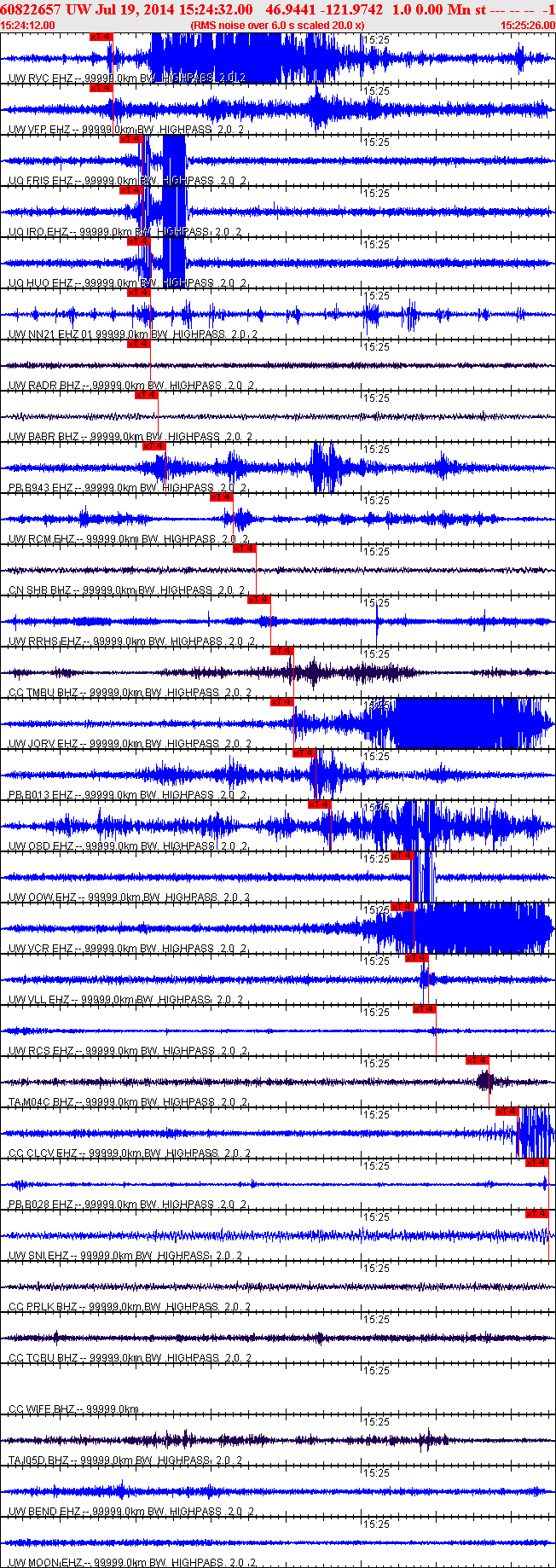Select the 'UW NN21 EHZ 01' label
This screenshot has width=556, height=1568.
[x=50, y=334]
